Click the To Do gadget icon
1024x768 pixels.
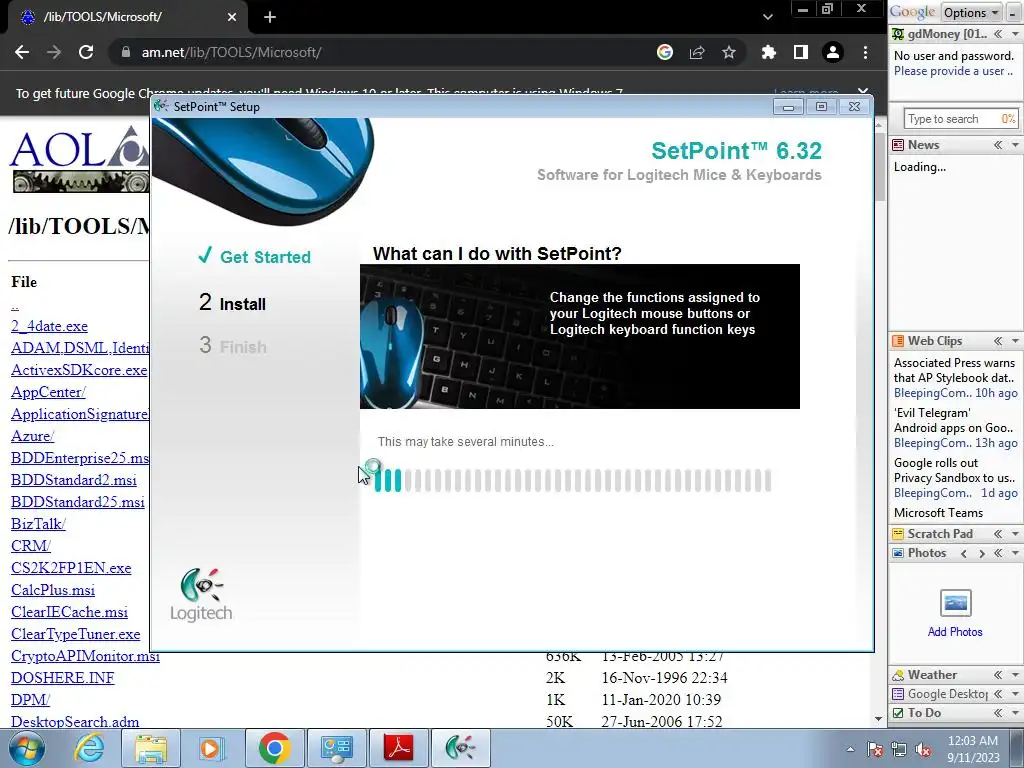[899, 712]
